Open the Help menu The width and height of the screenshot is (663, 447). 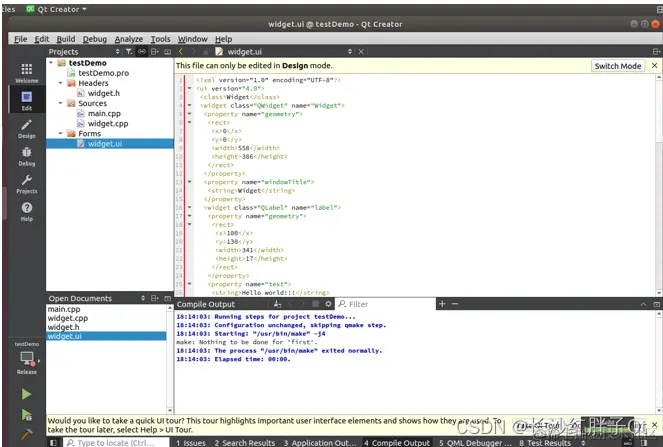223,39
